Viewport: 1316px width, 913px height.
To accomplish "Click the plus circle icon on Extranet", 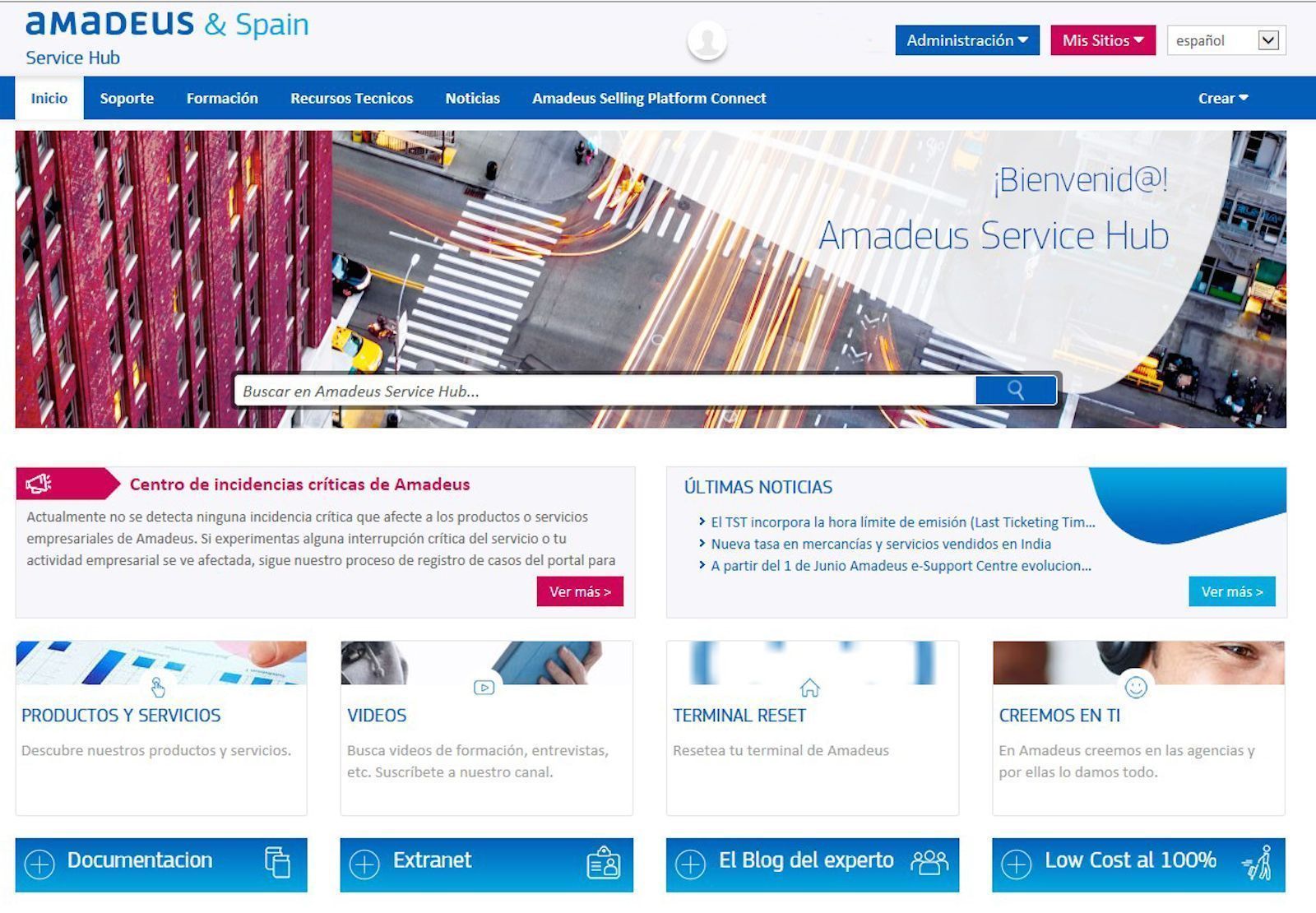I will click(x=364, y=864).
